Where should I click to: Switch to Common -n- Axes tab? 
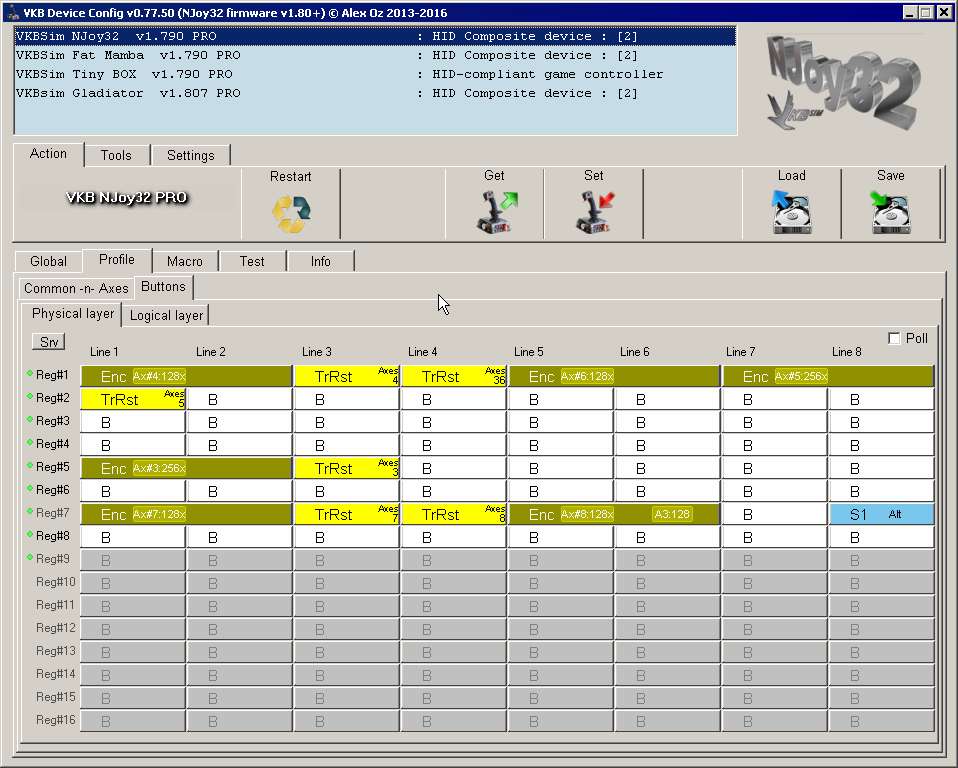click(76, 288)
